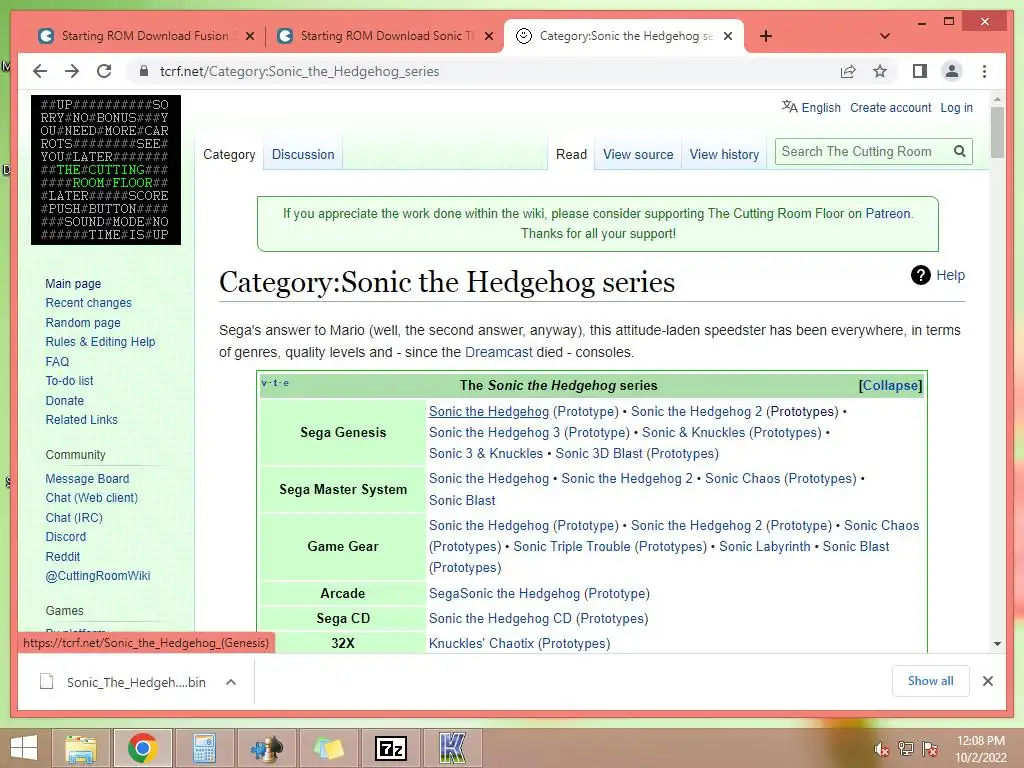Click the English language link
The height and width of the screenshot is (768, 1024).
[x=821, y=108]
